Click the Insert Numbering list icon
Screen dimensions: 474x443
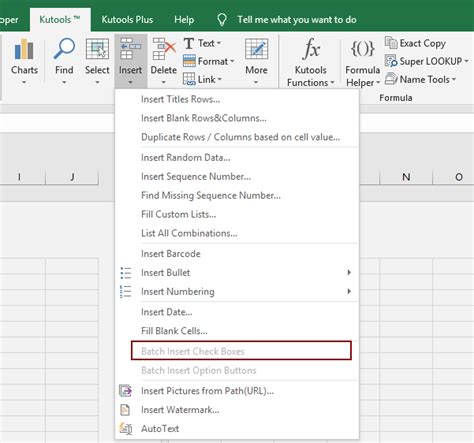pyautogui.click(x=126, y=292)
